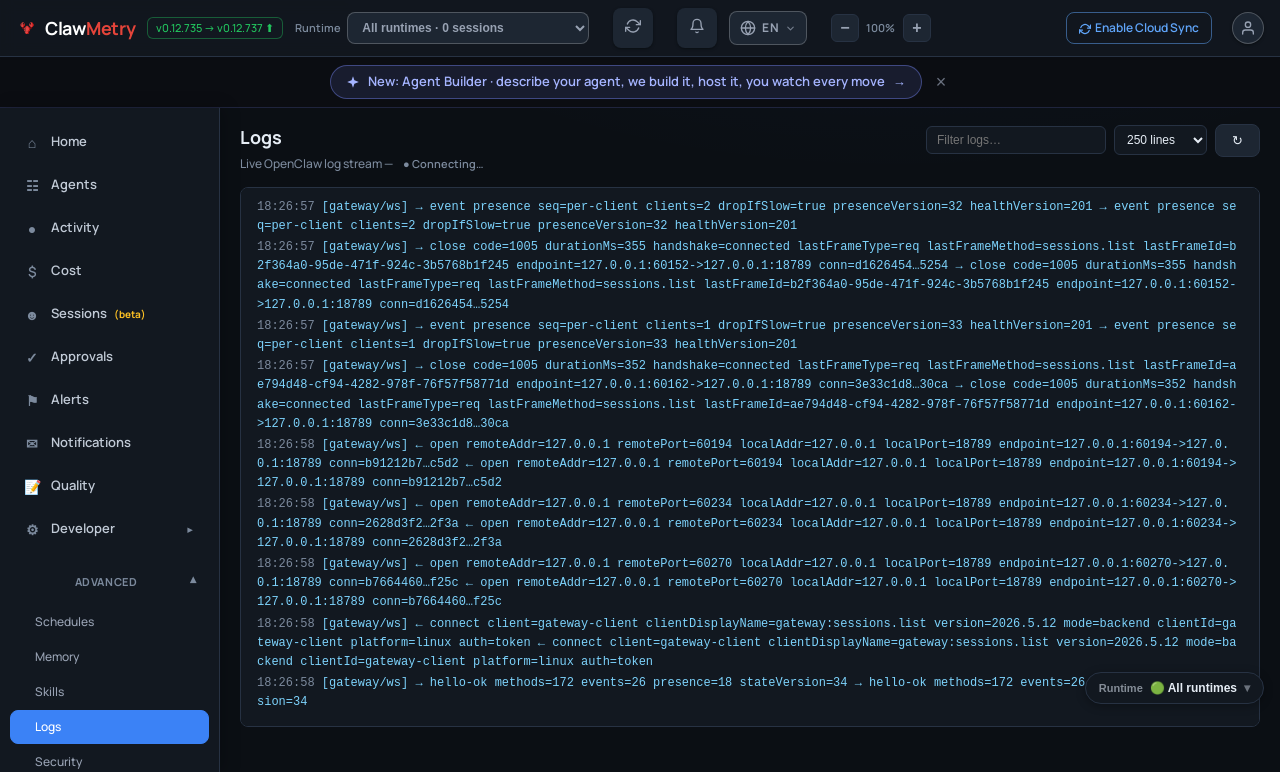The height and width of the screenshot is (772, 1280).
Task: Click the zoom 100% label
Action: (880, 28)
